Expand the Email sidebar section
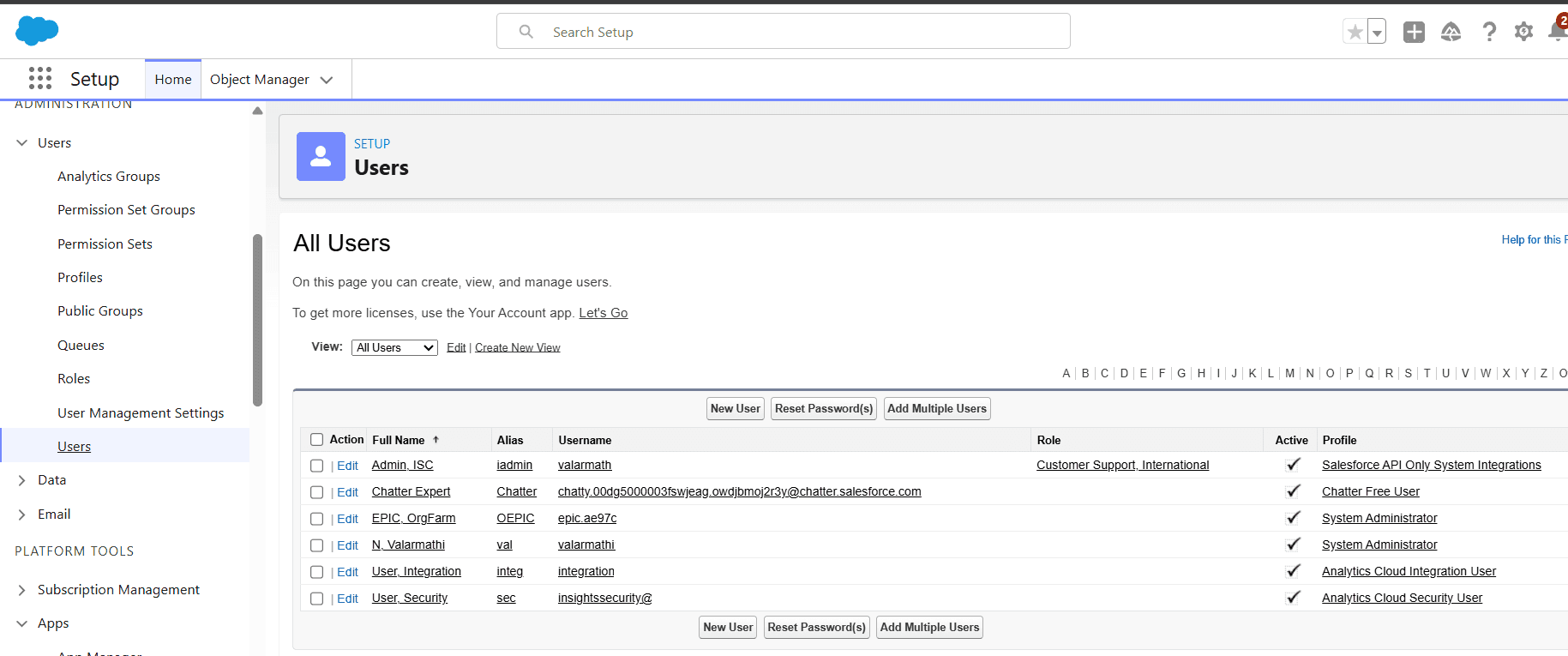 pyautogui.click(x=22, y=515)
